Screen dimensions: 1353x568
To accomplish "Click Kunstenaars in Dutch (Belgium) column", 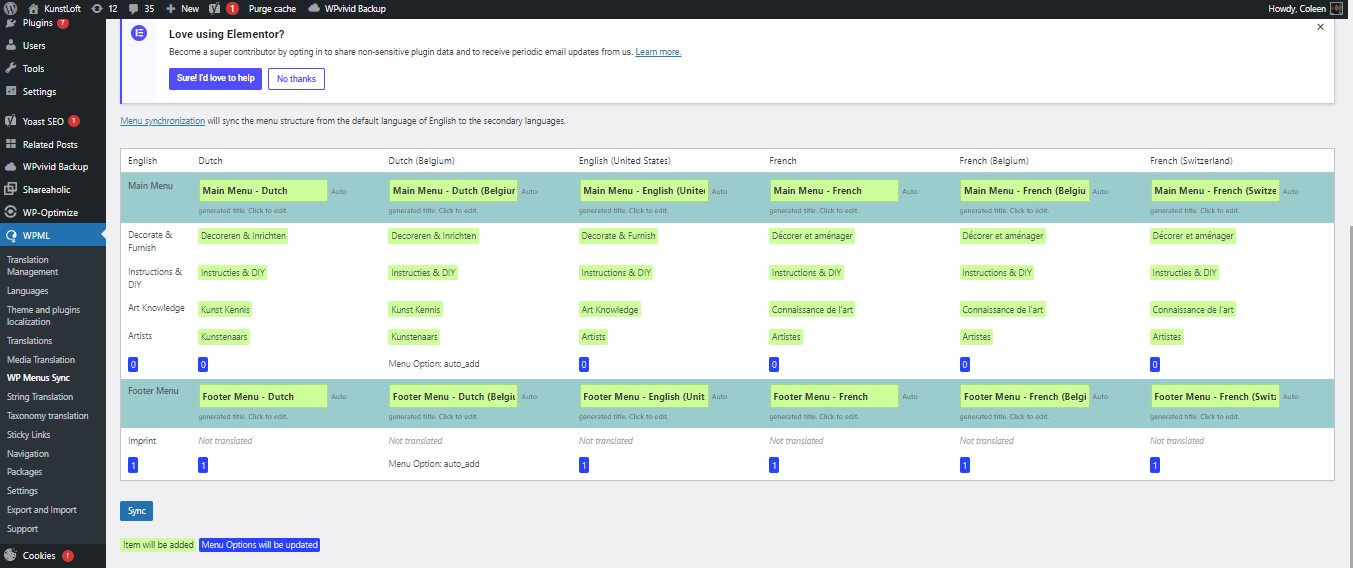I will pyautogui.click(x=415, y=337).
